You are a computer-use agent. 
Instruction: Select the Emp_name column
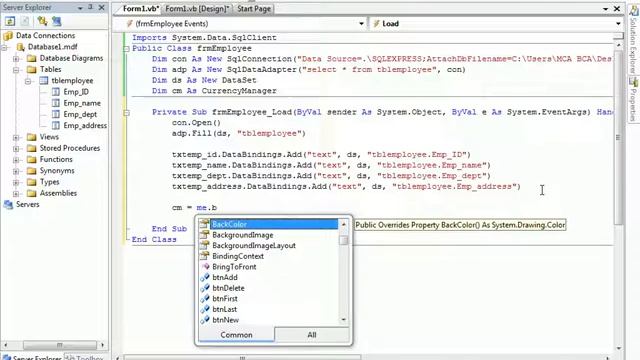coord(82,103)
